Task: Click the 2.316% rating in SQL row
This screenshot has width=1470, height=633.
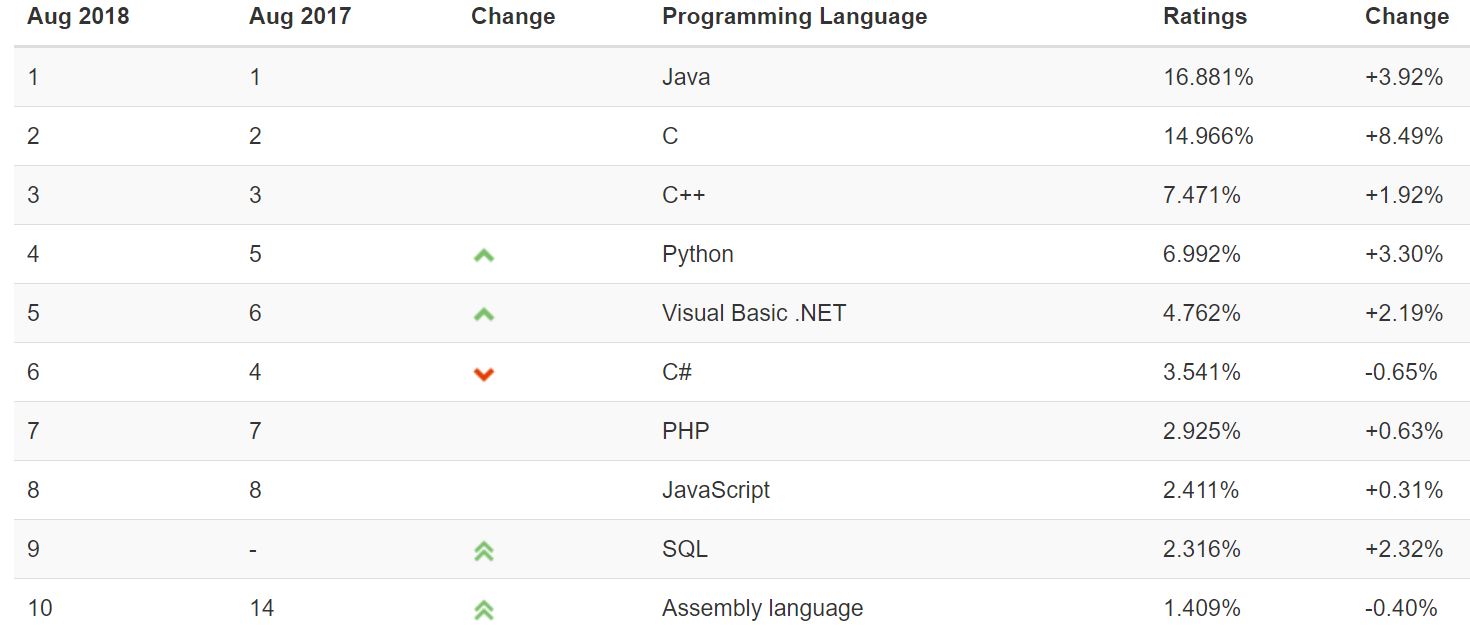Action: point(1201,549)
